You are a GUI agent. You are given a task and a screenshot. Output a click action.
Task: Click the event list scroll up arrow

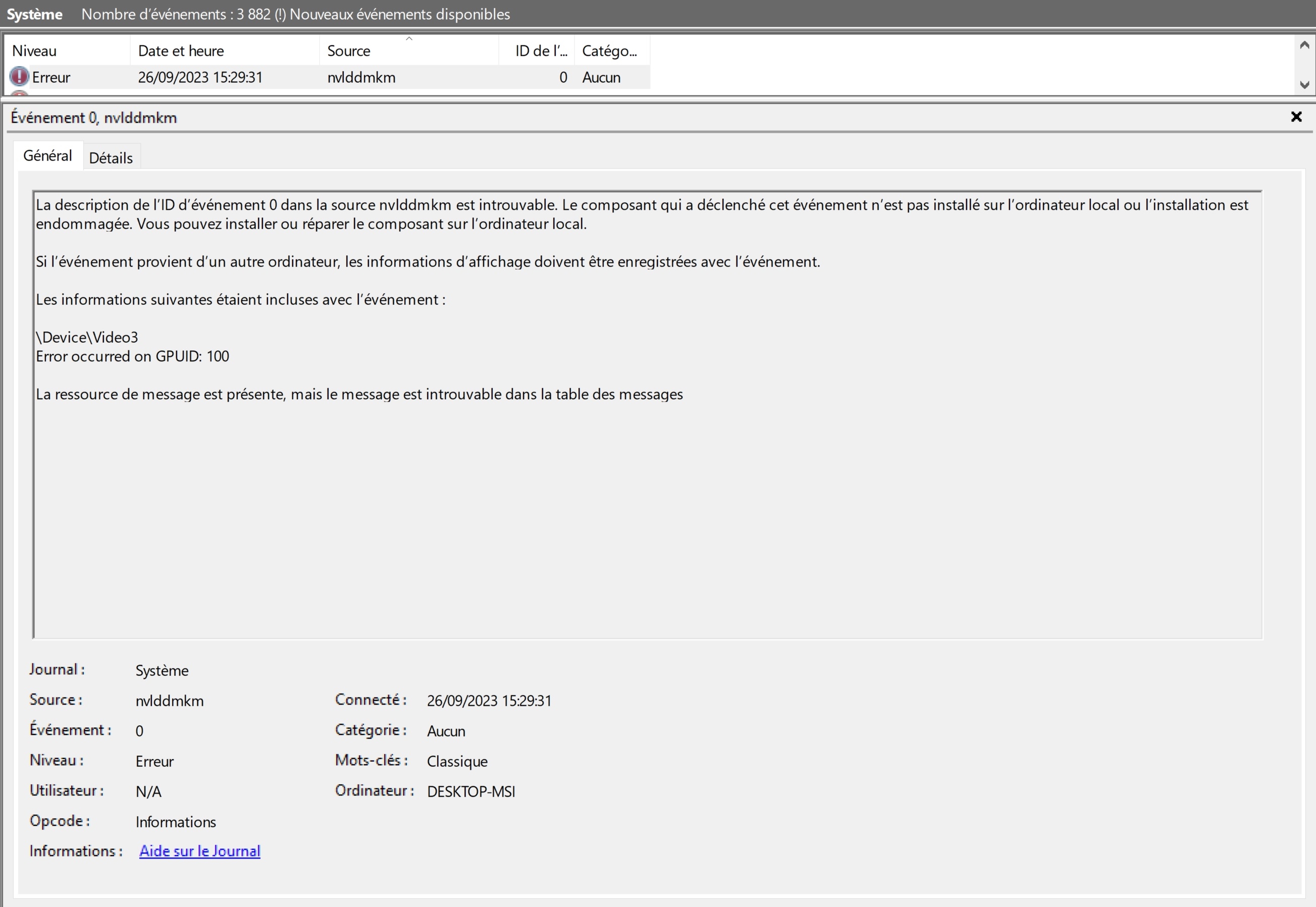pos(1304,45)
